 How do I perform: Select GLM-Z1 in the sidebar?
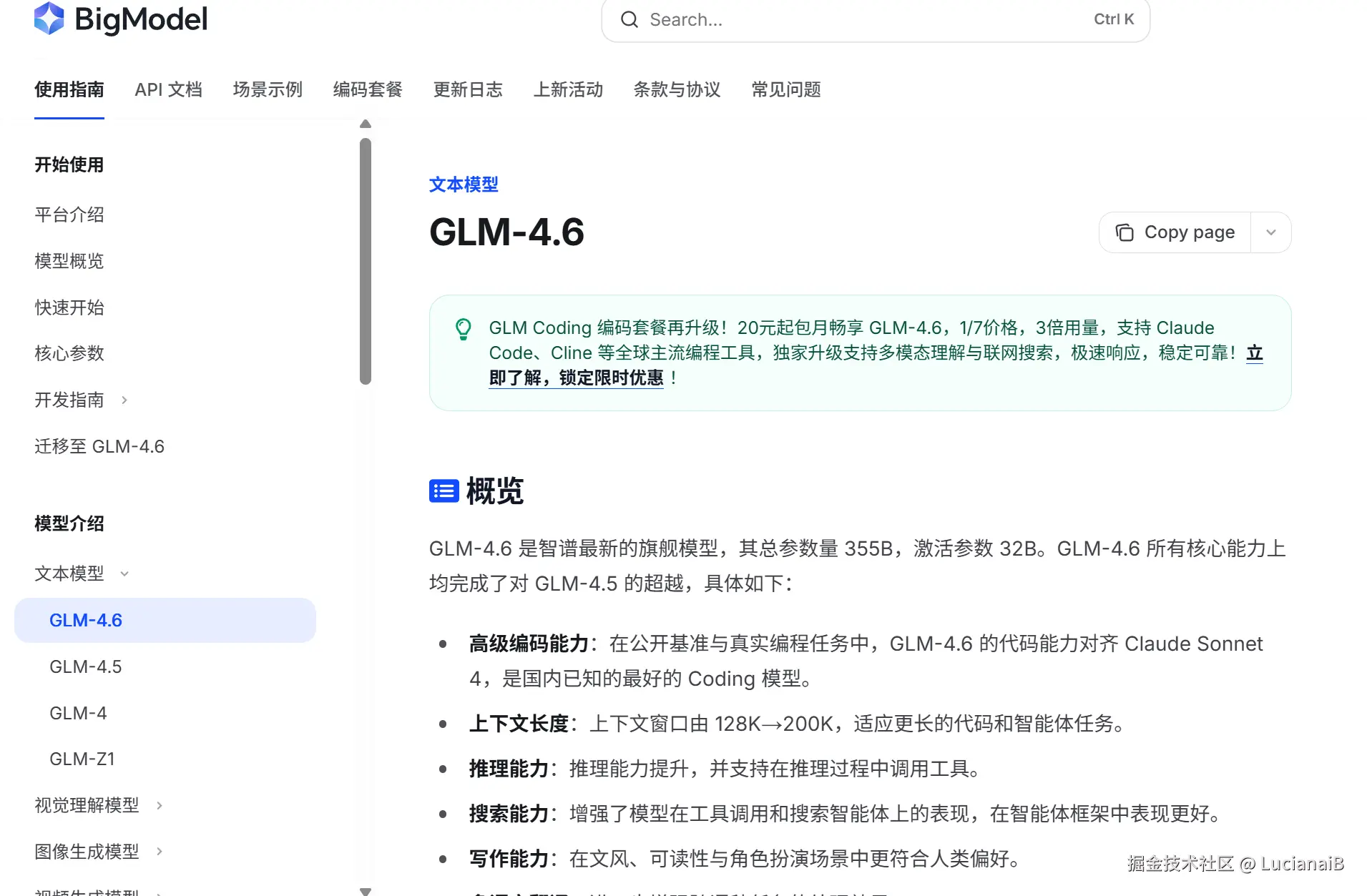tap(82, 759)
